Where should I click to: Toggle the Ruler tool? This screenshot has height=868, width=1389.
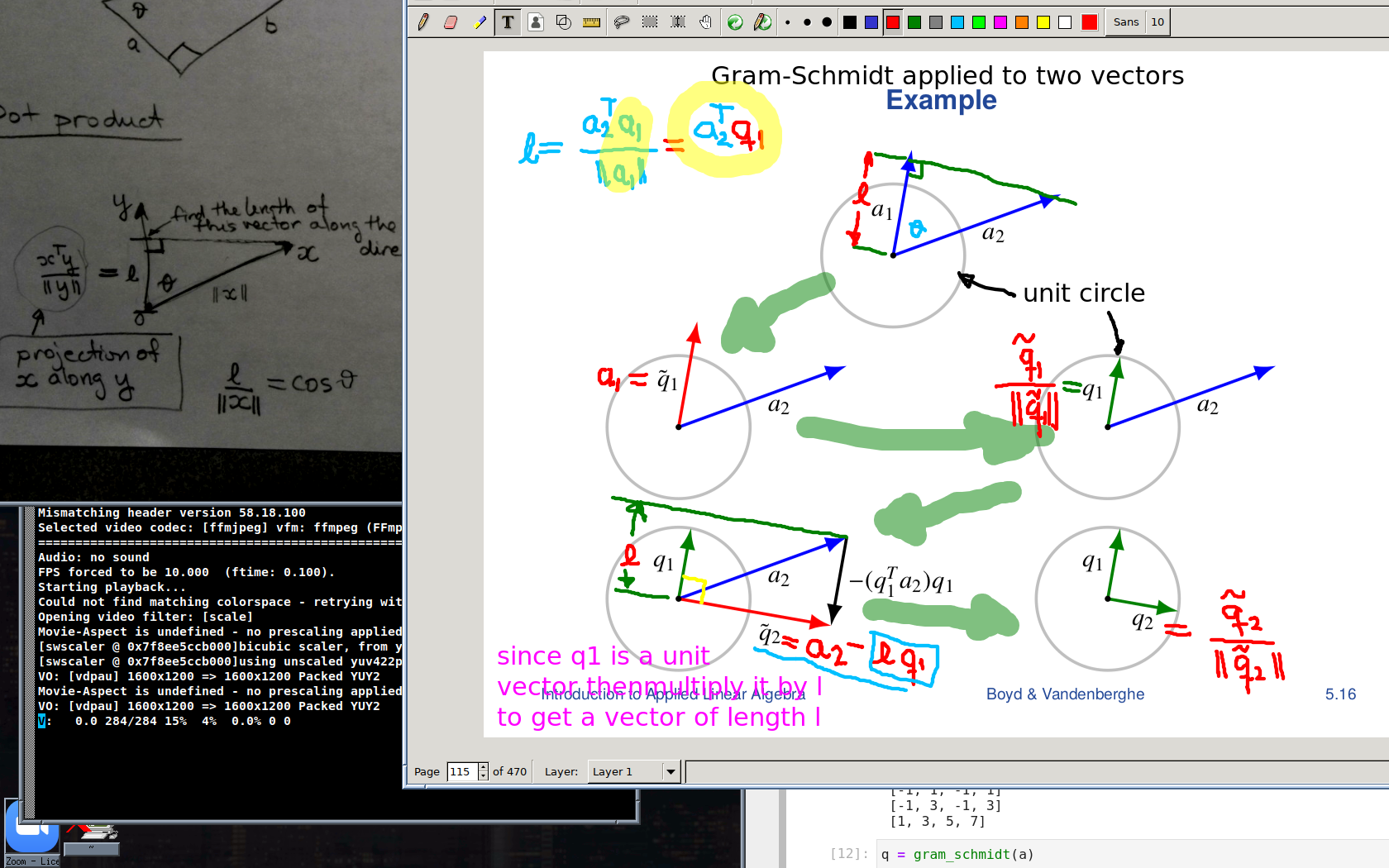592,22
